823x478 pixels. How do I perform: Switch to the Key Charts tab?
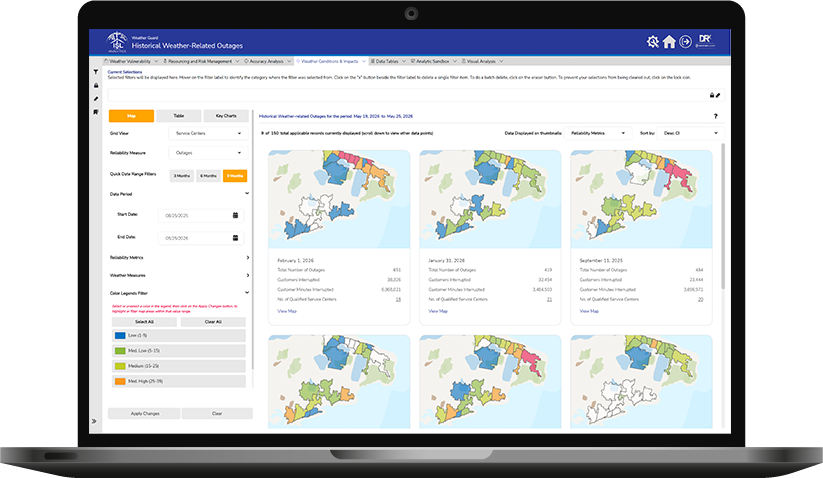pos(226,116)
